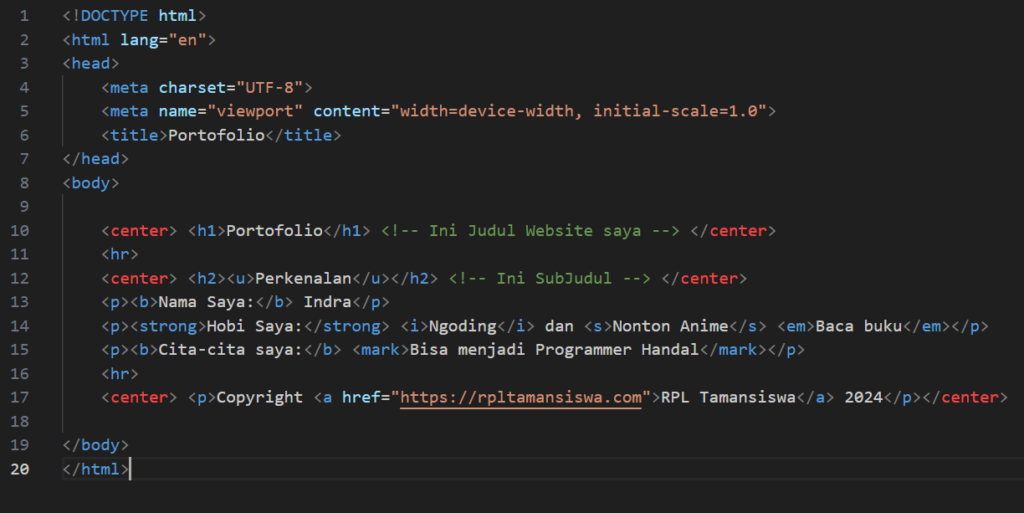Click the opening body tag
The image size is (1024, 513).
[x=91, y=183]
